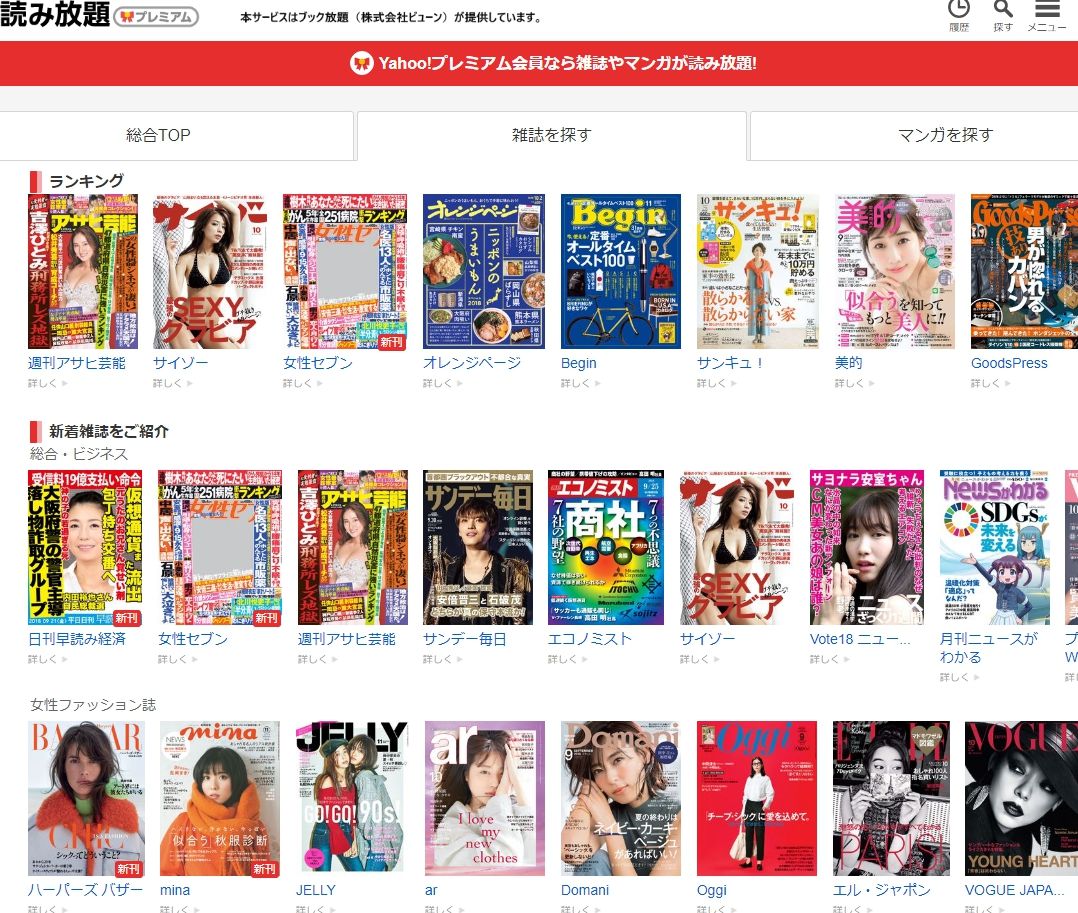The height and width of the screenshot is (913, 1078).
Task: Expand 詳しく under サンデー毎日
Action: (443, 659)
